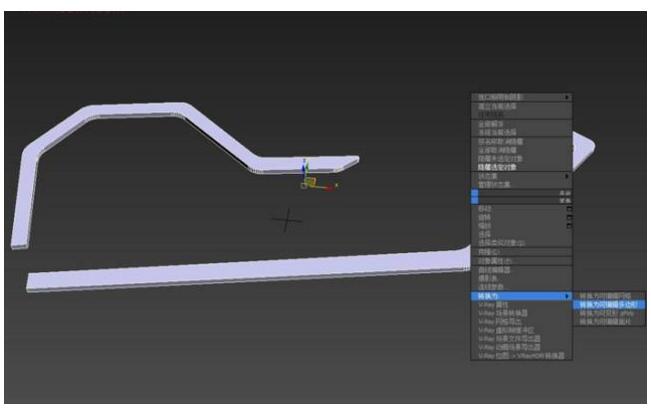651x417 pixels.
Task: Expand the 状态集 submenu arrow
Action: point(568,176)
